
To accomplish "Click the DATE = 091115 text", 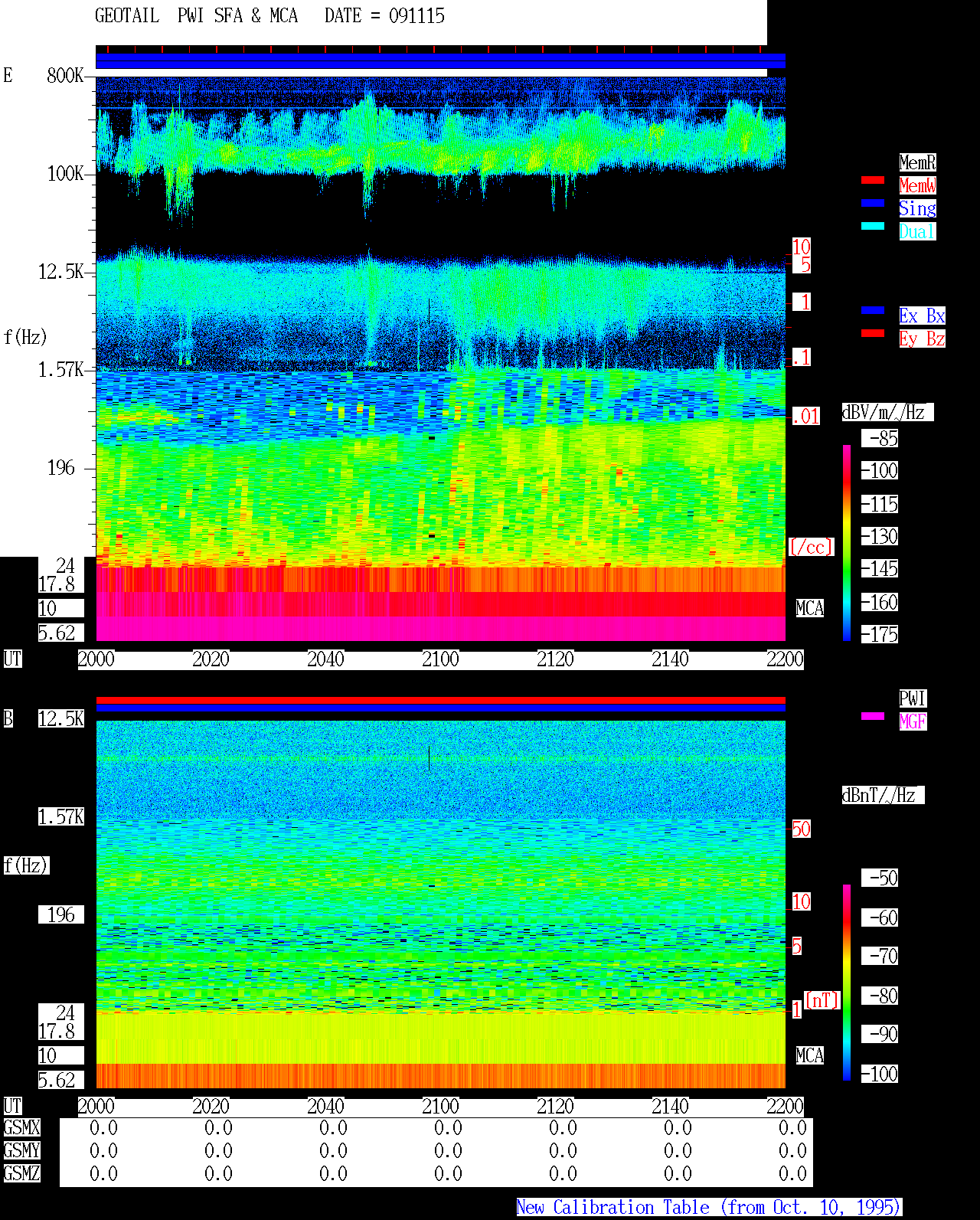I will tap(384, 16).
